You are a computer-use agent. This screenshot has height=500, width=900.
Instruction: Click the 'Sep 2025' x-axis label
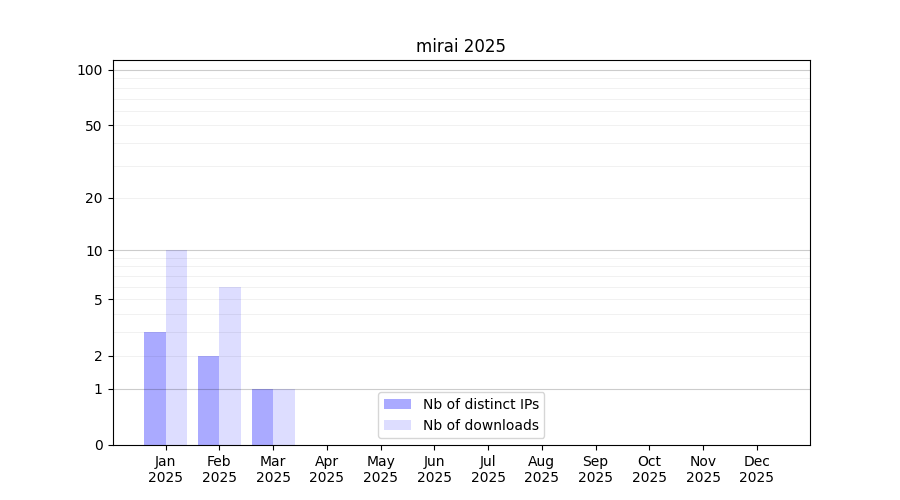[x=595, y=469]
